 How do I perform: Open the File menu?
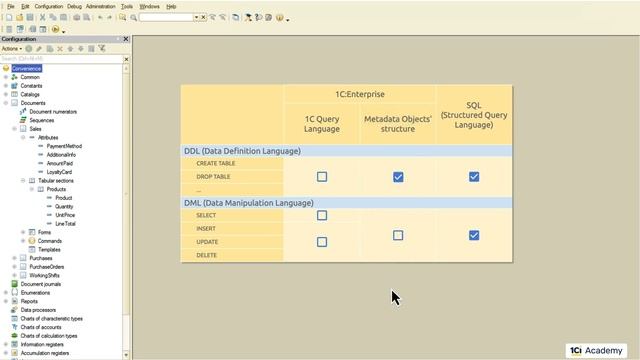[11, 7]
